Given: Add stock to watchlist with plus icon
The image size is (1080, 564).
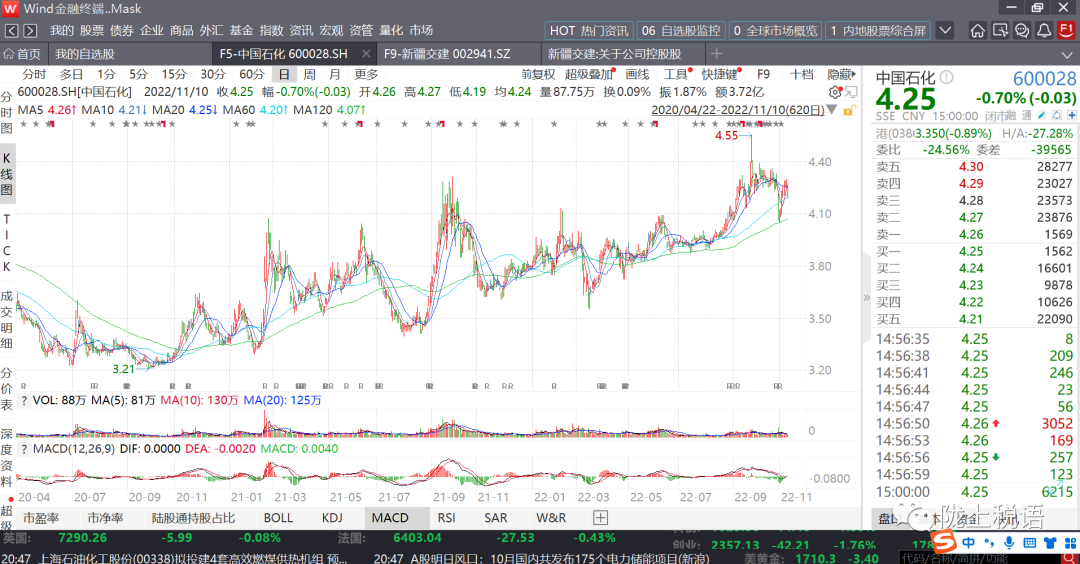Looking at the screenshot, I should (1072, 116).
